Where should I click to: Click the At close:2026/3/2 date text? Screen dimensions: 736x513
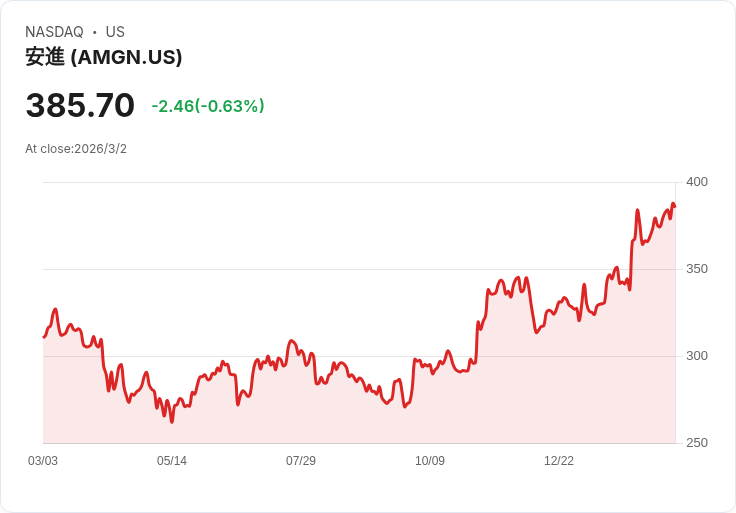click(x=76, y=149)
